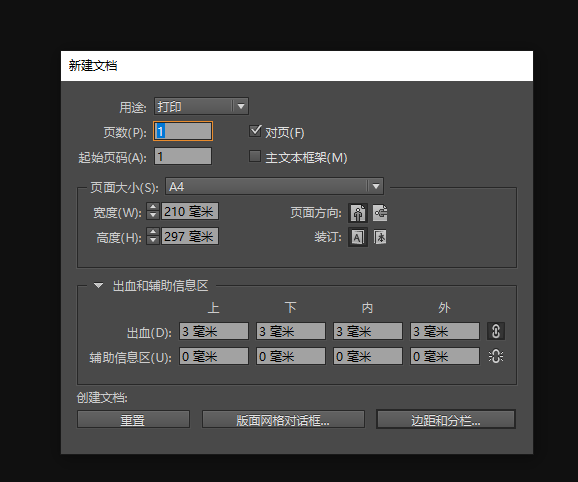Edit the 辅助信息区 outside (外) field

(445, 356)
